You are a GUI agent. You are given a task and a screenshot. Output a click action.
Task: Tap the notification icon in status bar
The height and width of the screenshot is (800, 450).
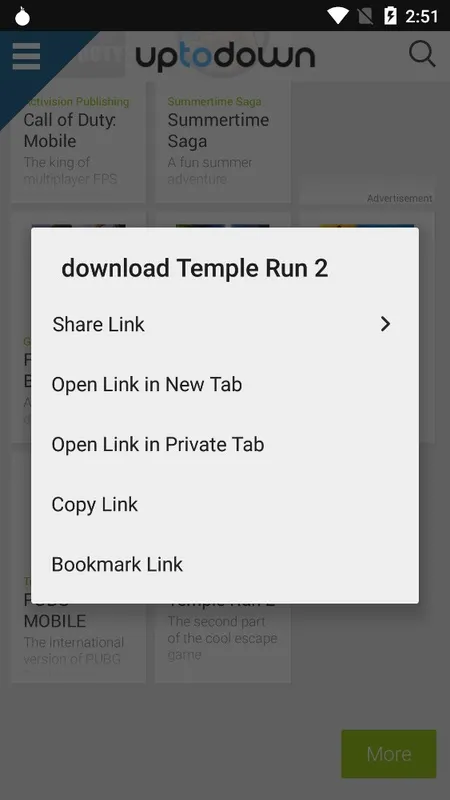(22, 16)
